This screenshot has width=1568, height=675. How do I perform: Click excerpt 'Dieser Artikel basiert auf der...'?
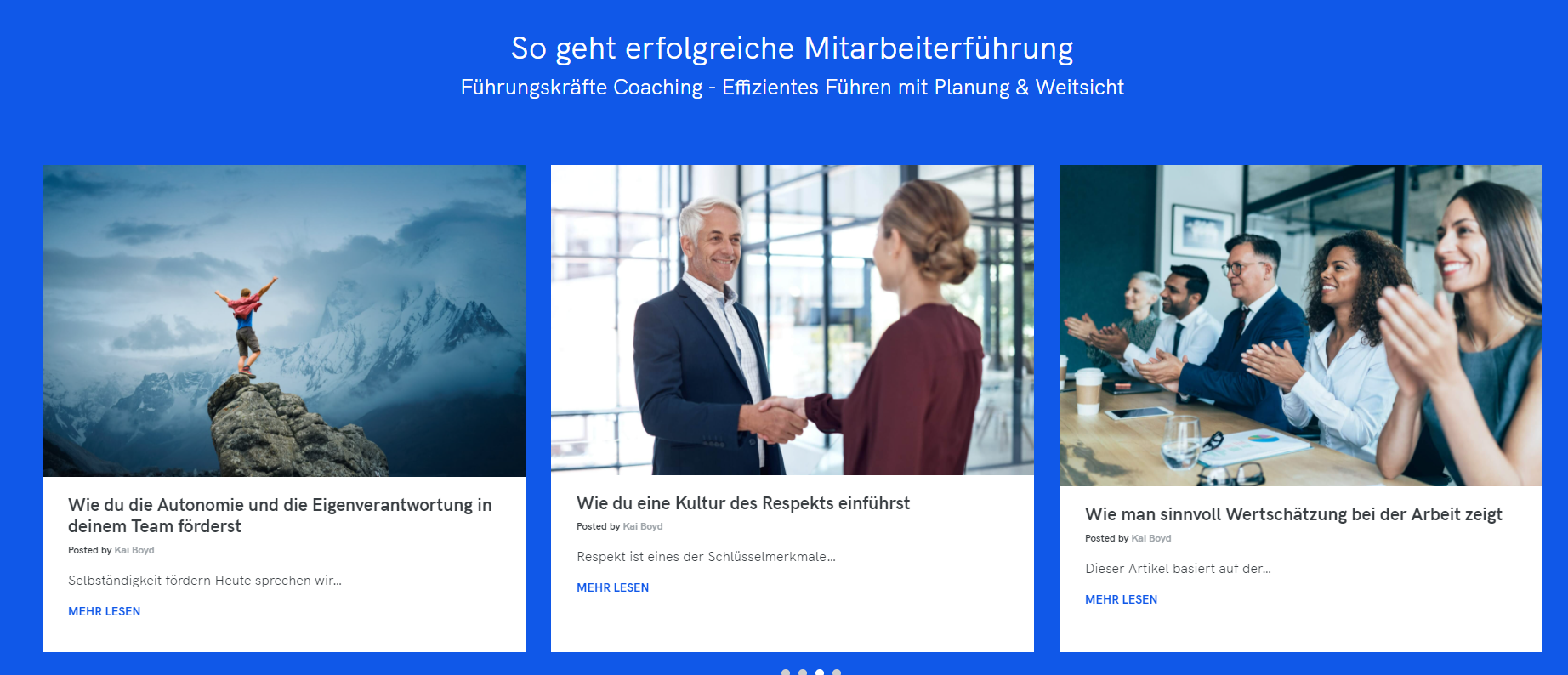pyautogui.click(x=1178, y=569)
